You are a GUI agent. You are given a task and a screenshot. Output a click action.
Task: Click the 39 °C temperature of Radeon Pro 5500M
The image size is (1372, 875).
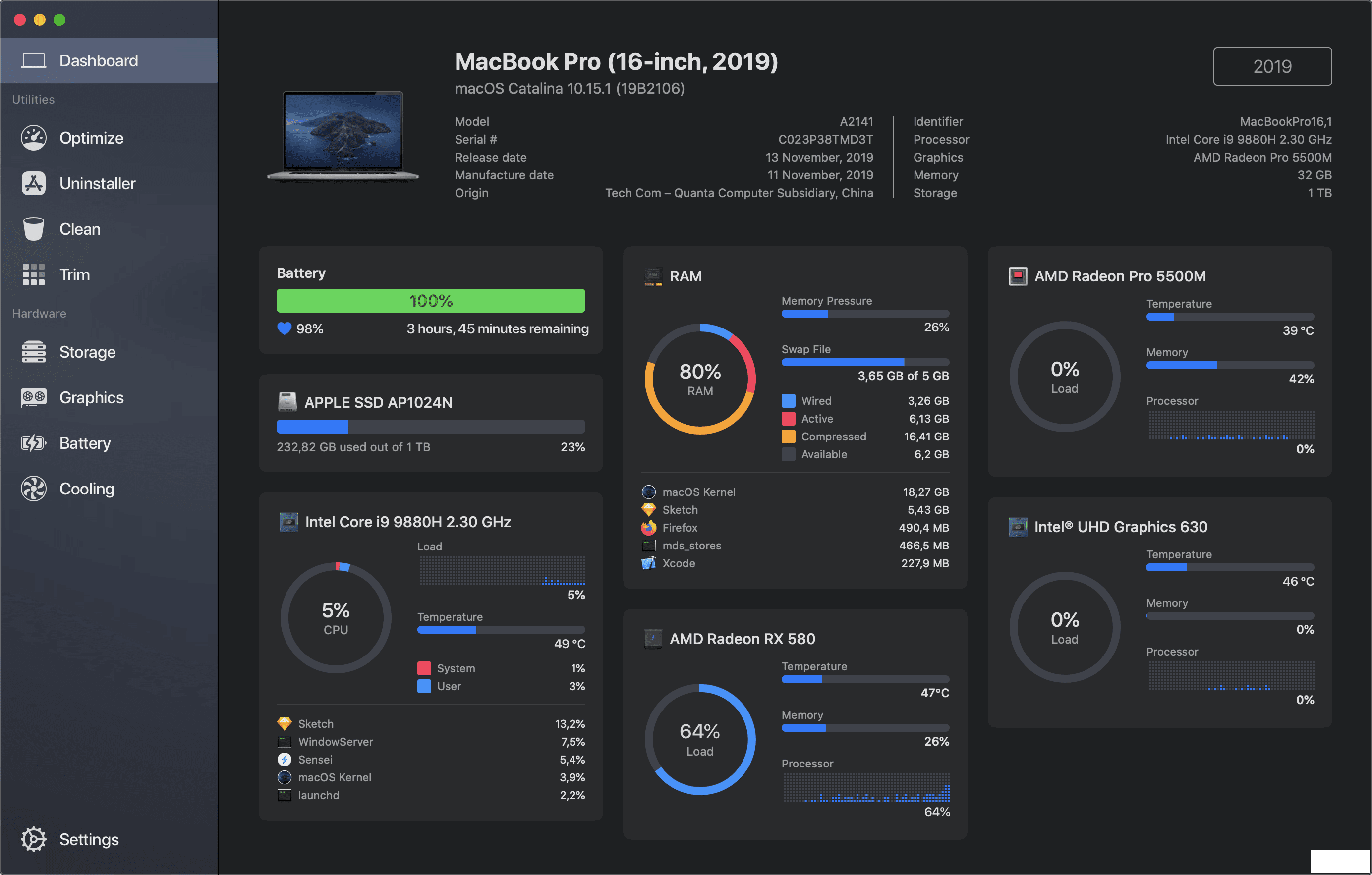coord(1298,330)
